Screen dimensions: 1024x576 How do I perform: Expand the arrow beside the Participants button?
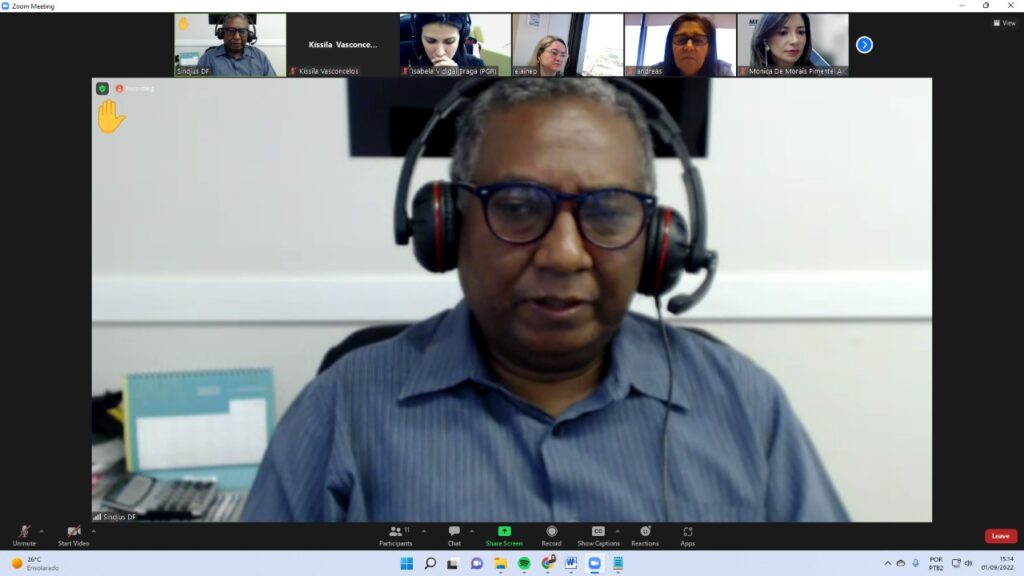[424, 531]
